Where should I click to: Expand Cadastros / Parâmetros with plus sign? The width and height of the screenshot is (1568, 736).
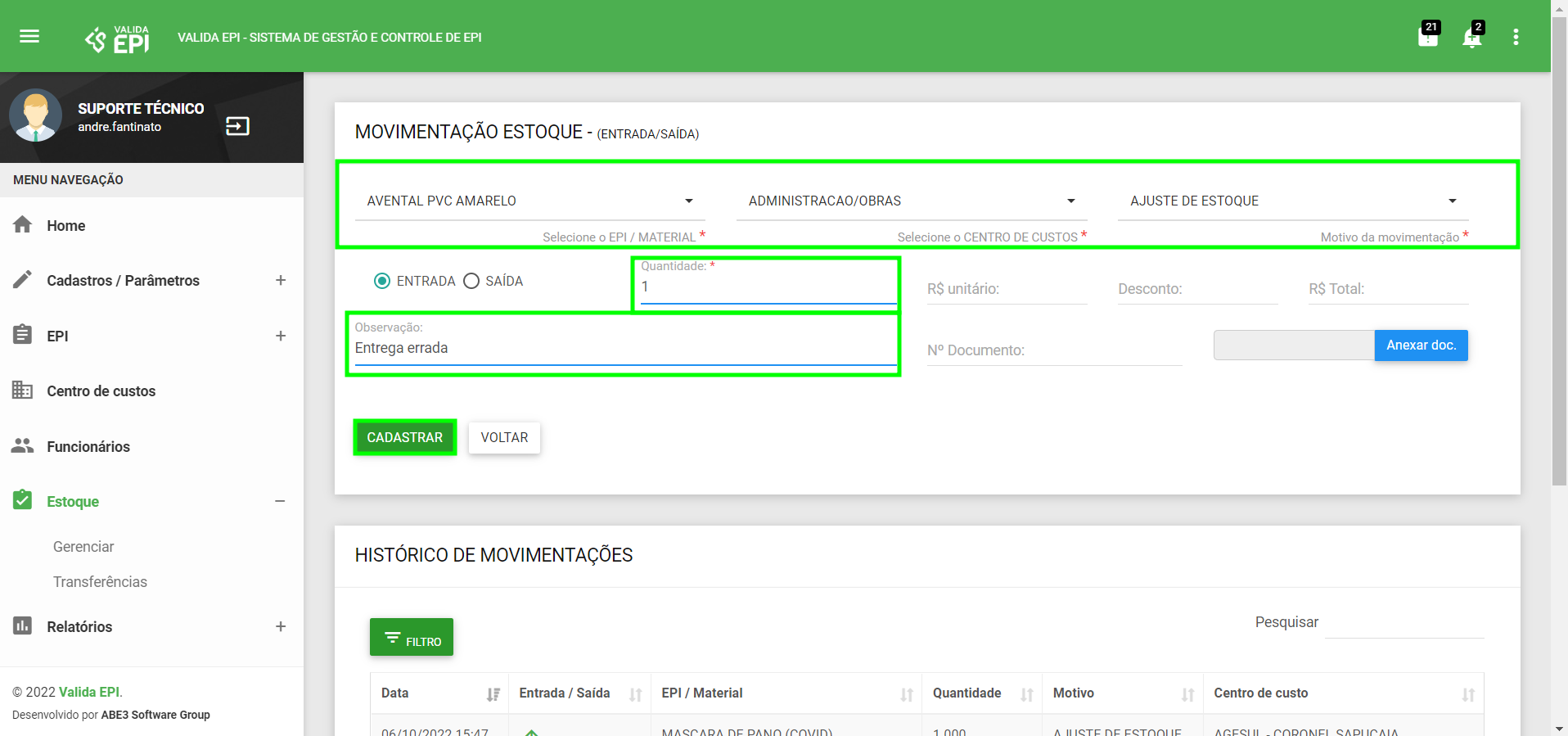[281, 280]
